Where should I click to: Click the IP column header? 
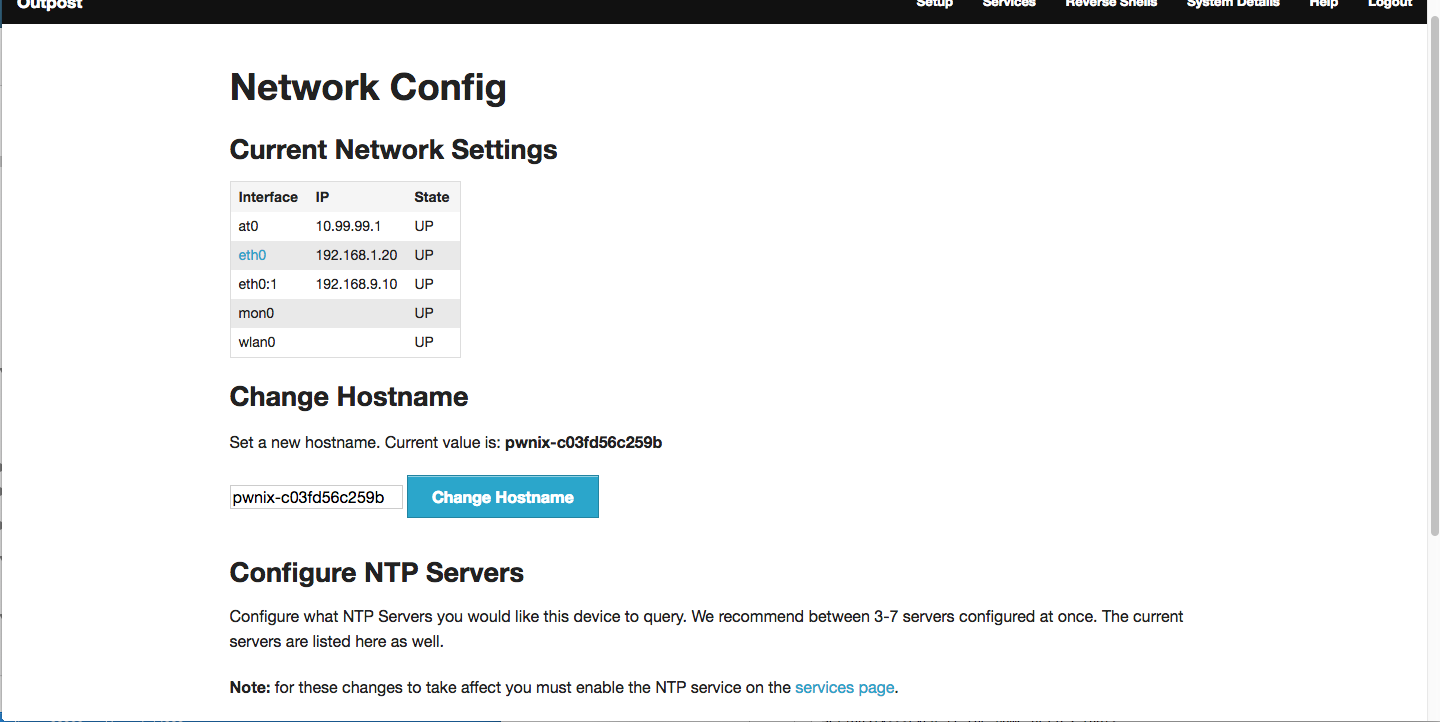point(321,197)
